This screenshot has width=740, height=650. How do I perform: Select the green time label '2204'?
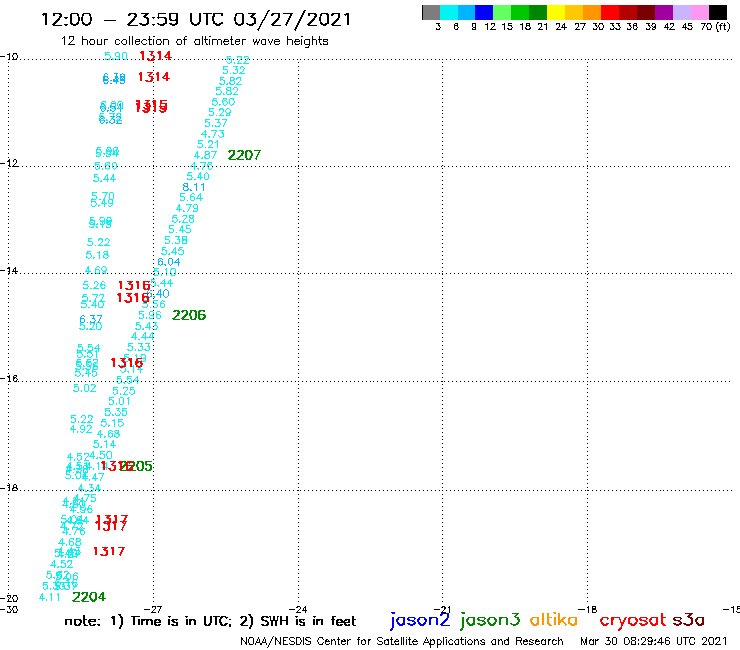tap(89, 597)
